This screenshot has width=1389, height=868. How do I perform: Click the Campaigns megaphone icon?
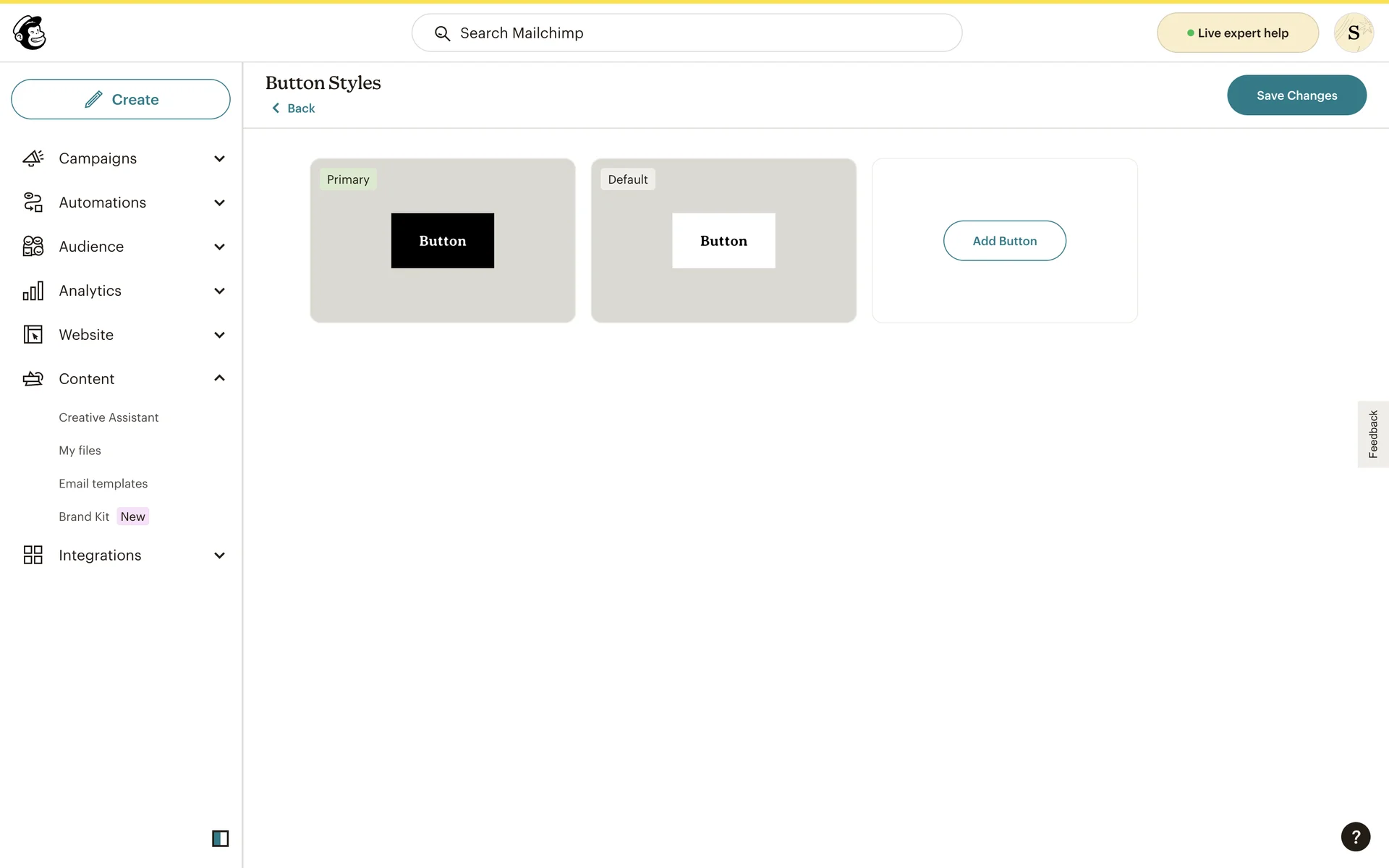pyautogui.click(x=33, y=158)
